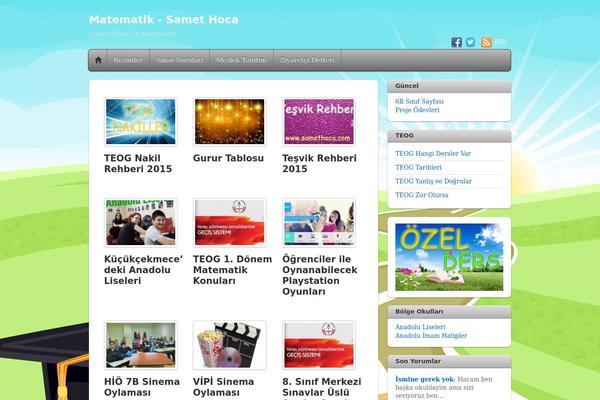Click the Teşvik Rehberi 2015 heading
This screenshot has height=400, width=600.
tap(319, 163)
